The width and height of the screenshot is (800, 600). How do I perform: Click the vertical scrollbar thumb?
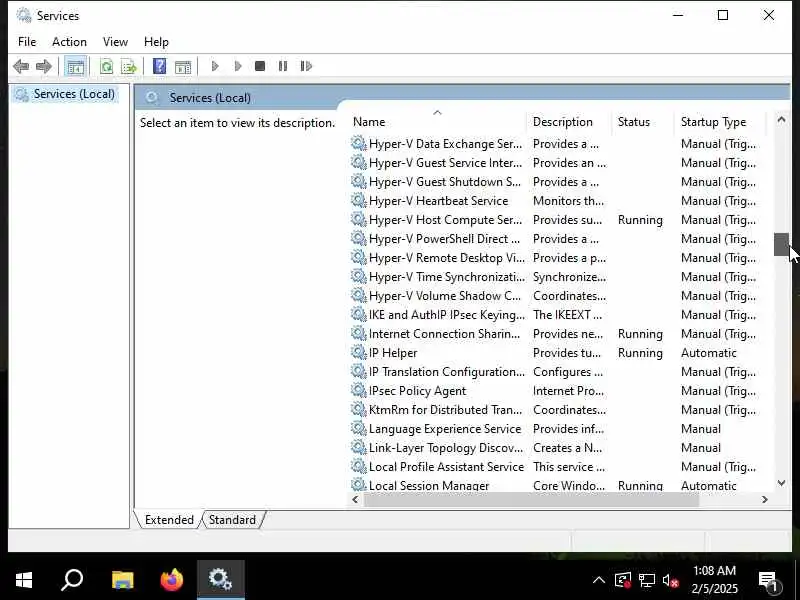781,244
